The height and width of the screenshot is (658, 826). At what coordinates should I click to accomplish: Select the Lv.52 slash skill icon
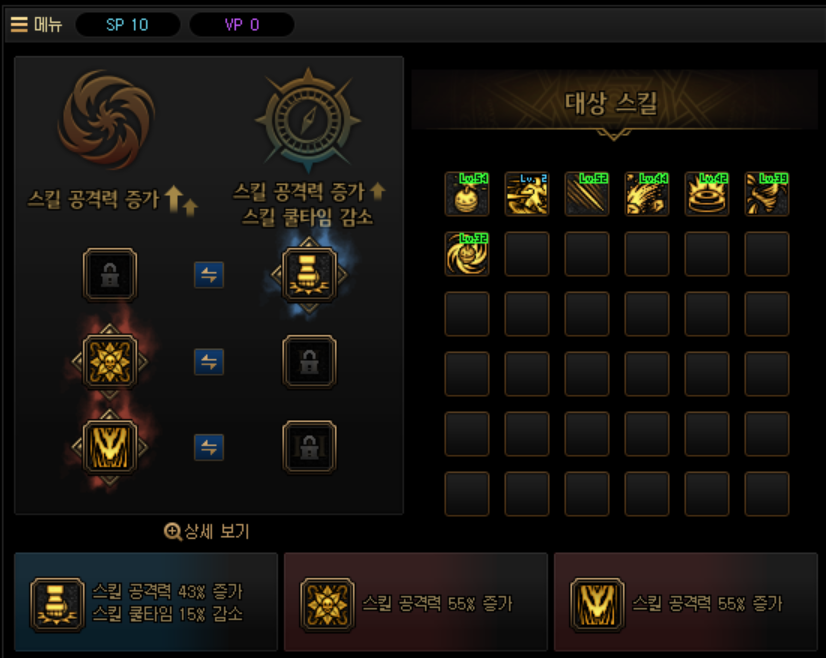[x=587, y=194]
